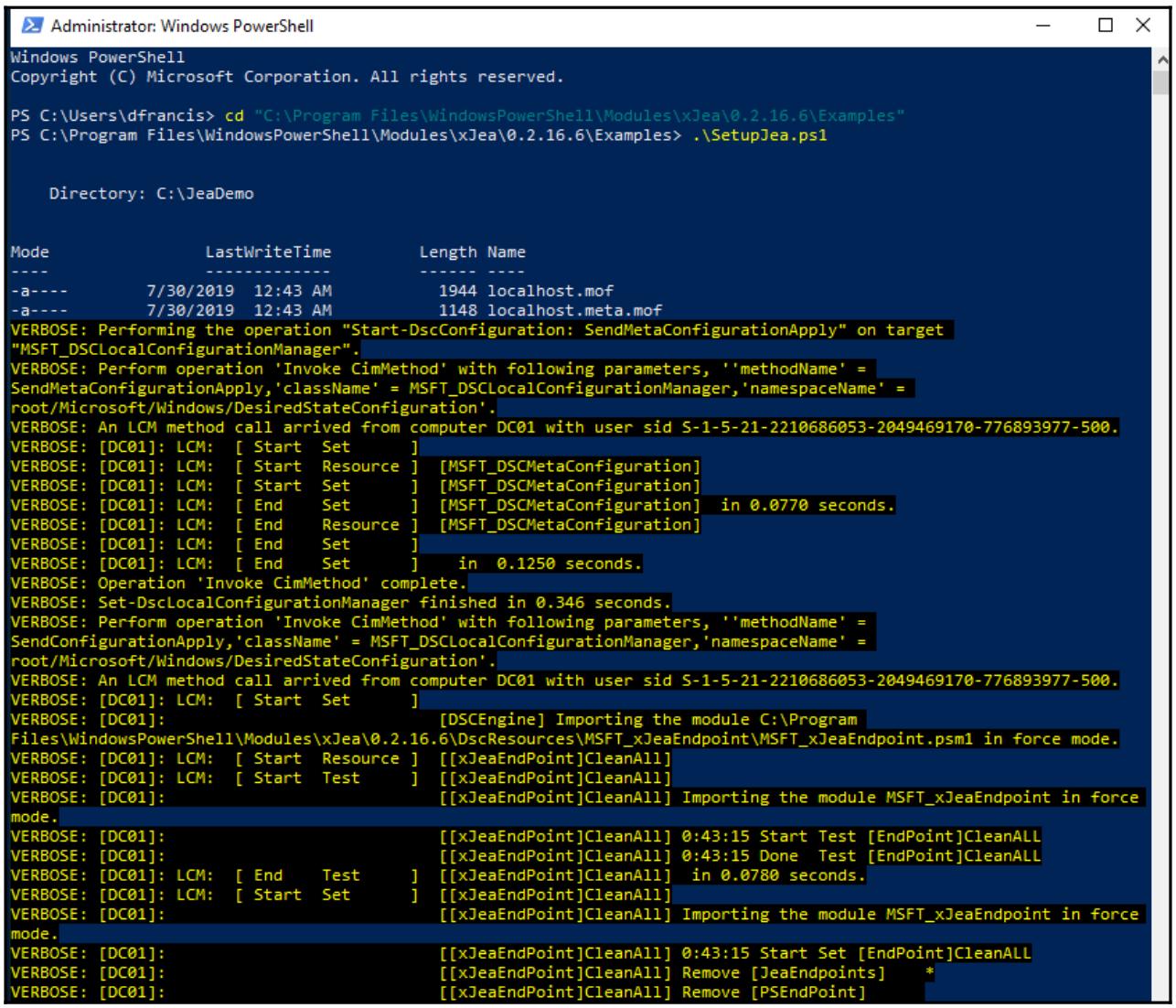
Task: Close the Administrator PowerShell window
Action: [1143, 26]
